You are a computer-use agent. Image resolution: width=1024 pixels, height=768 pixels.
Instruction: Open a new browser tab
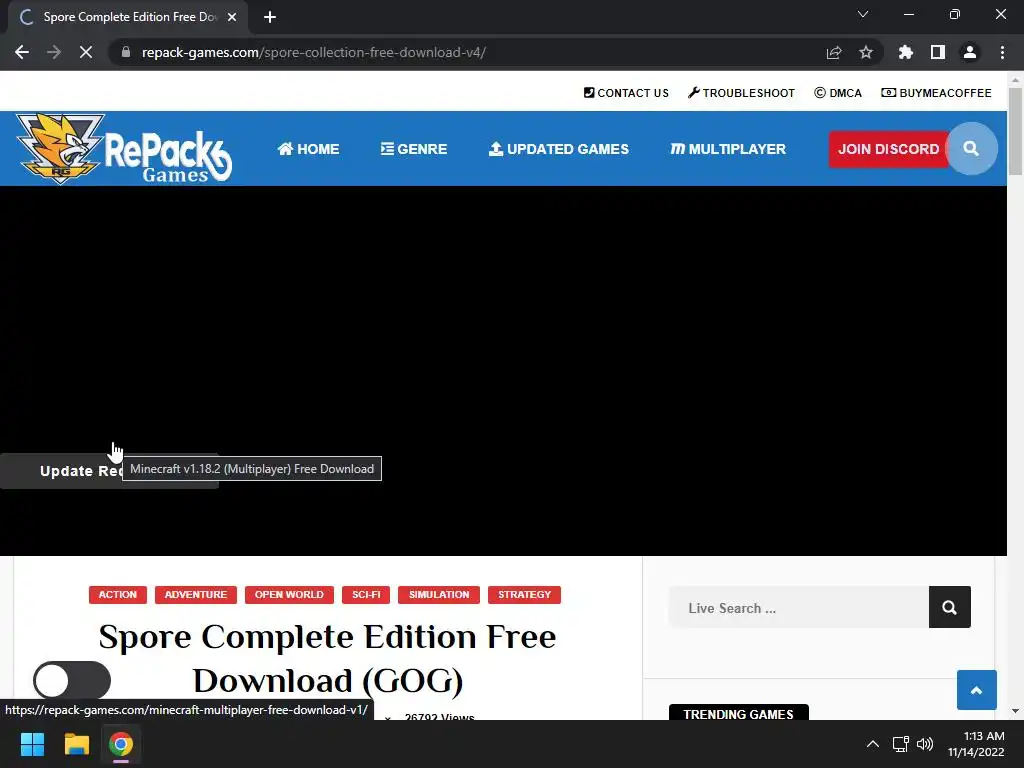pyautogui.click(x=270, y=17)
